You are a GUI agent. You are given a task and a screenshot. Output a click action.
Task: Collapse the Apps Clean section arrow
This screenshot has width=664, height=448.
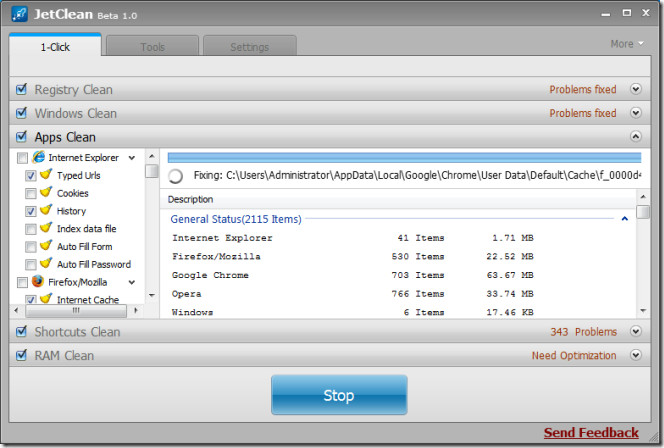(636, 136)
